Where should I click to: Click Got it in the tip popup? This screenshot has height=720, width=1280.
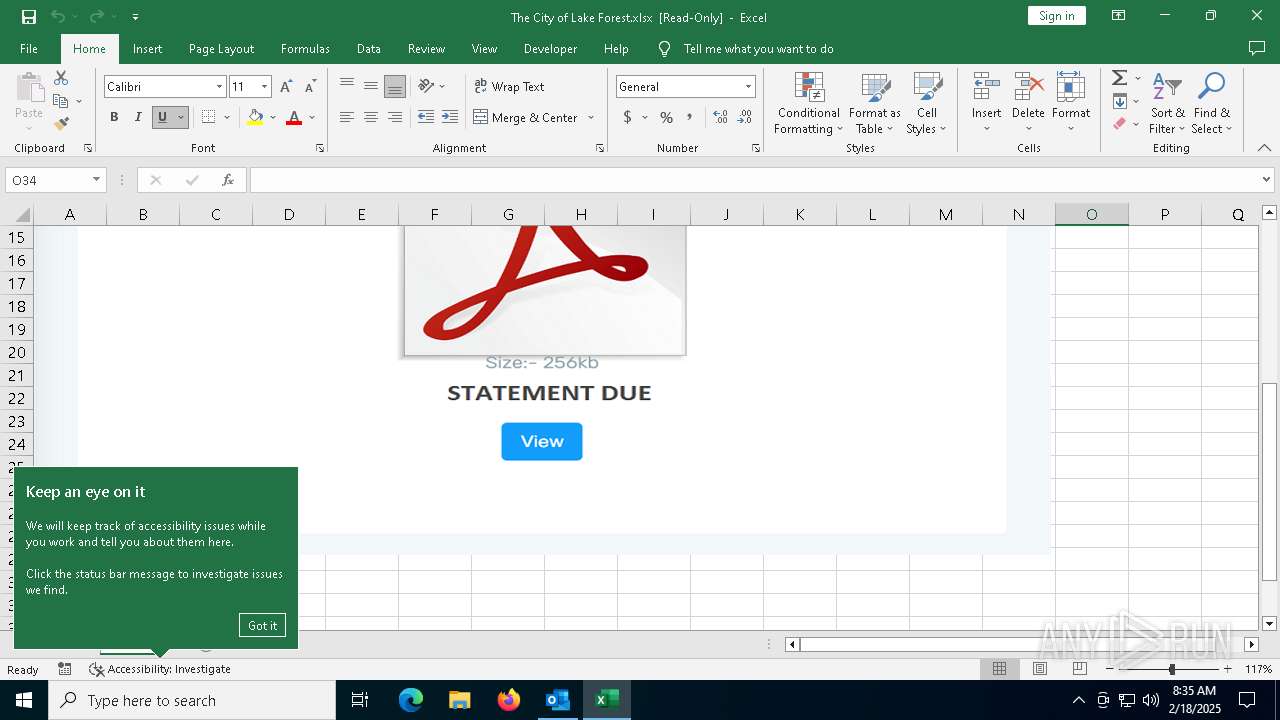(262, 625)
